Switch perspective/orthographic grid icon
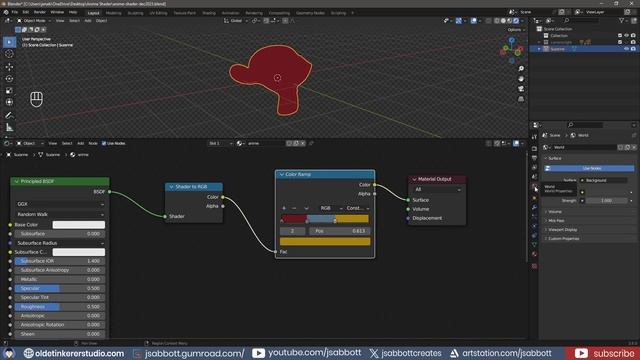Image resolution: width=640 pixels, height=360 pixels. click(x=521, y=99)
